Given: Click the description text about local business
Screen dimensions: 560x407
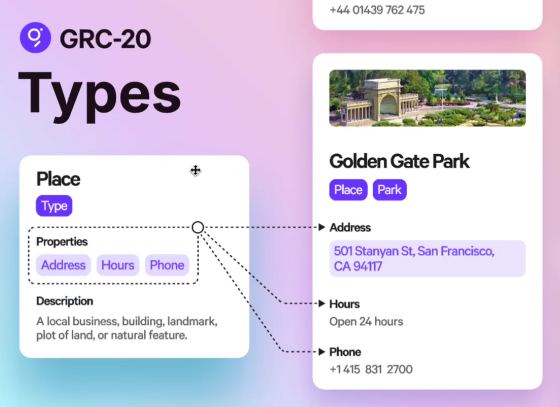Looking at the screenshot, I should (x=127, y=328).
